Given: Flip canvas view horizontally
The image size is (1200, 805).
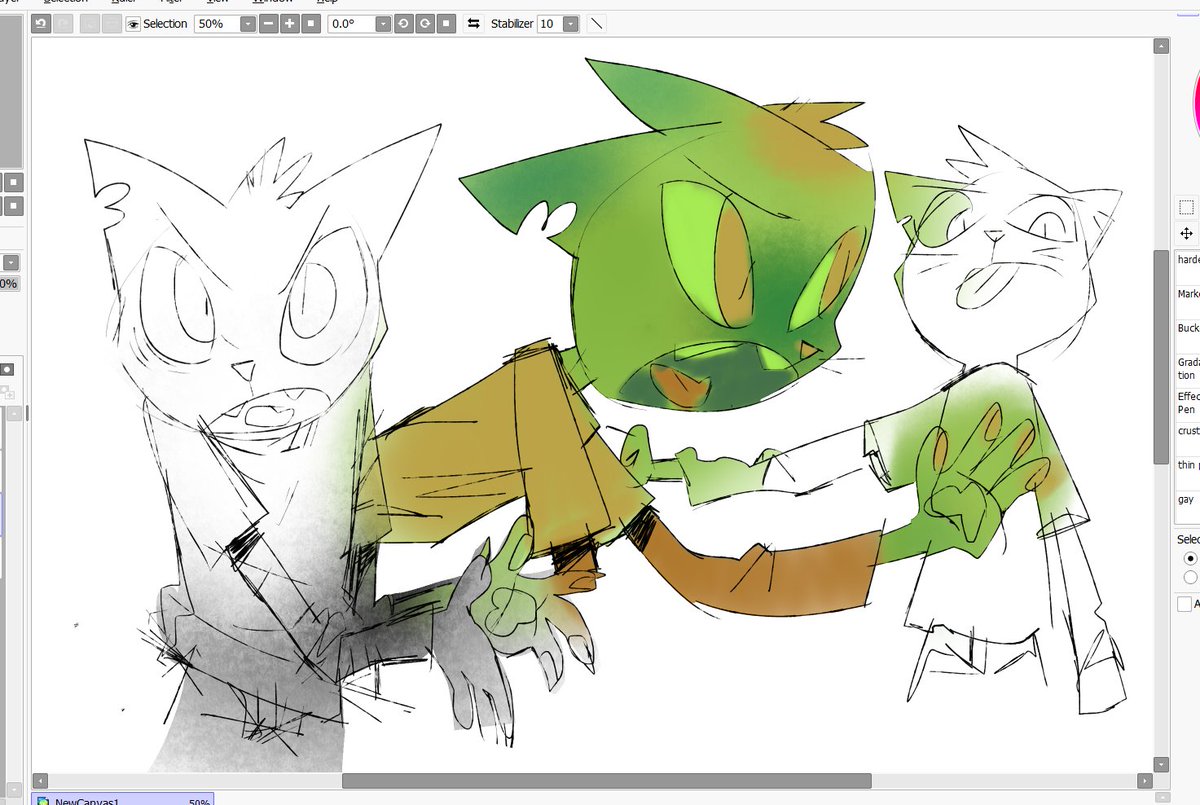Looking at the screenshot, I should [x=474, y=23].
